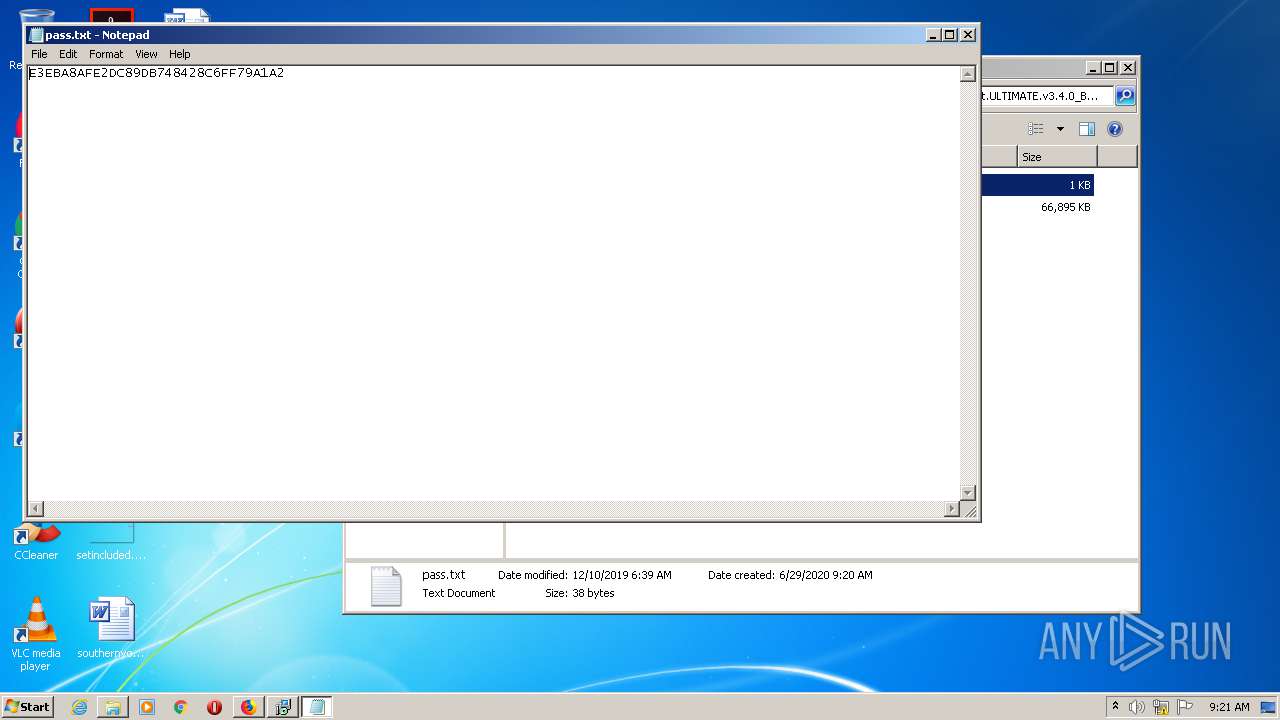Click the pass.txt file icon in details pane
Viewport: 1280px width, 720px height.
click(x=386, y=586)
